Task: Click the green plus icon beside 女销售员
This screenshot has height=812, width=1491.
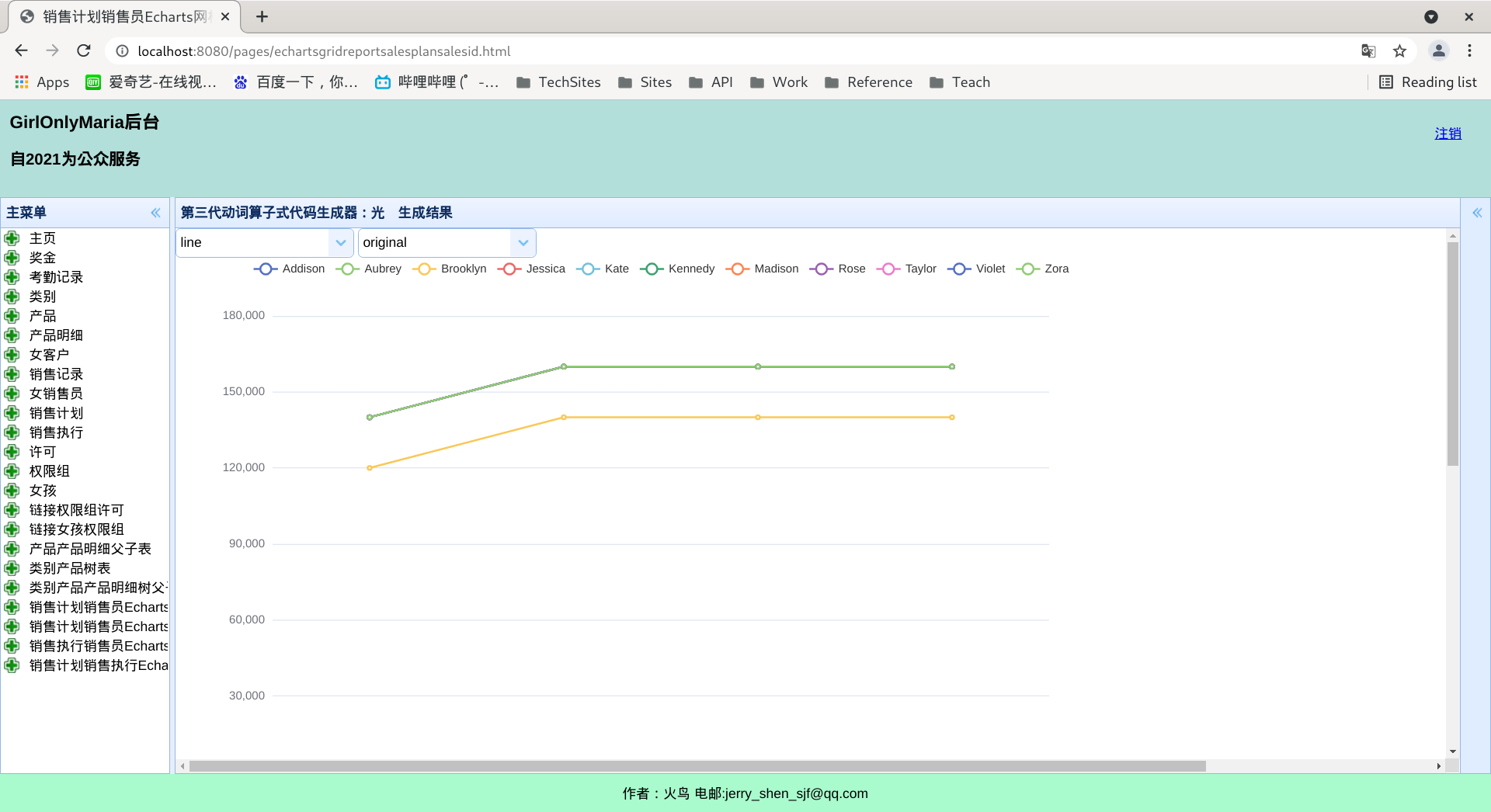Action: pyautogui.click(x=12, y=394)
